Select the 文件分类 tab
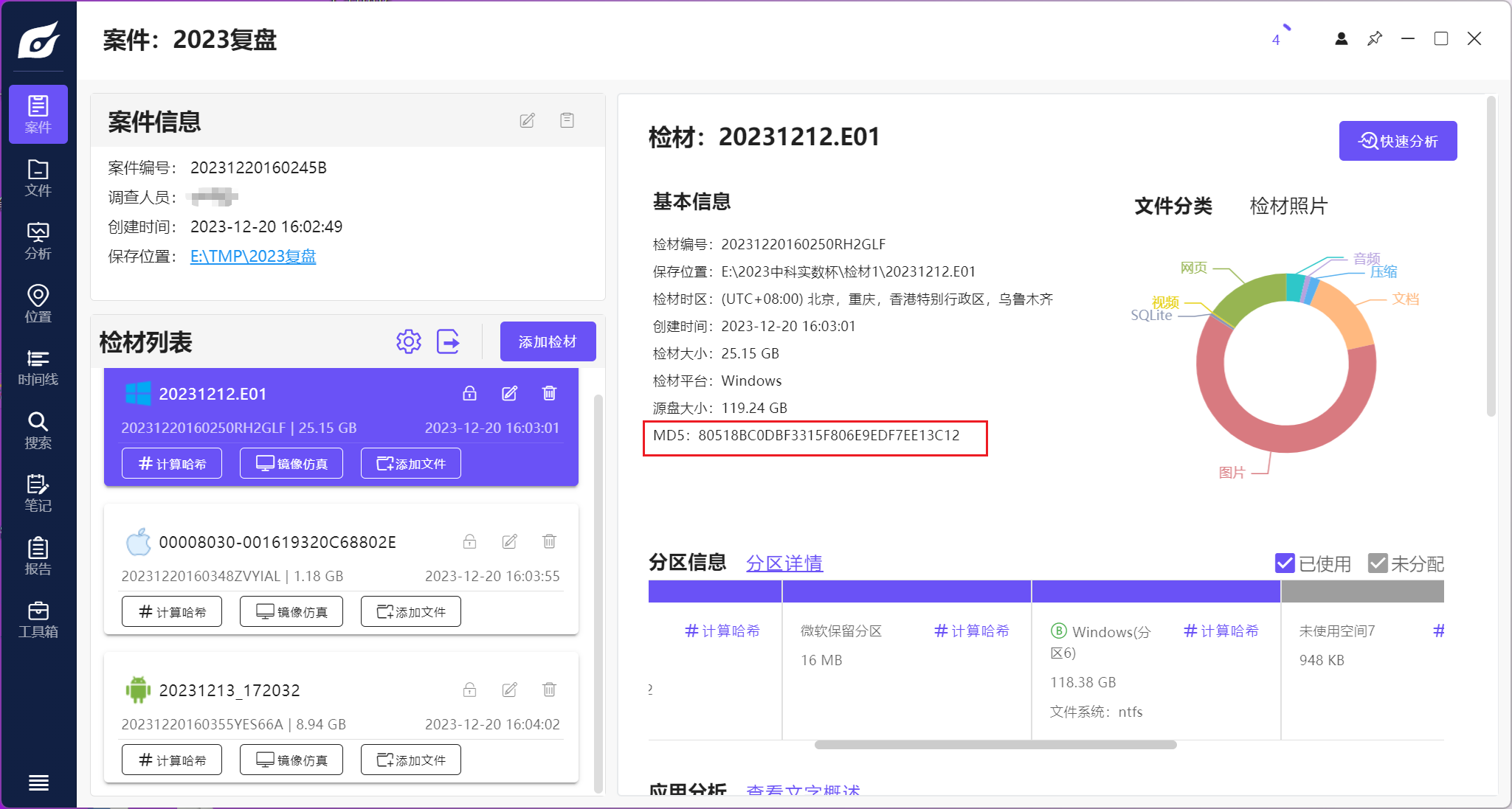 1173,206
